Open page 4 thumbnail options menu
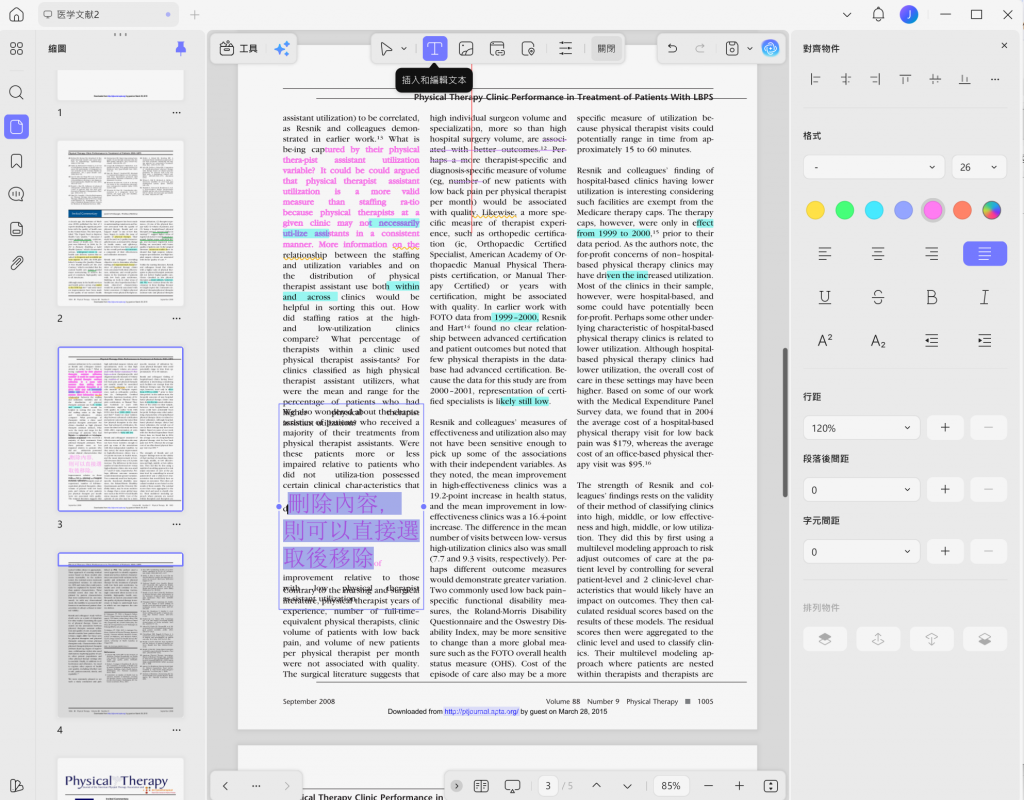 point(176,729)
